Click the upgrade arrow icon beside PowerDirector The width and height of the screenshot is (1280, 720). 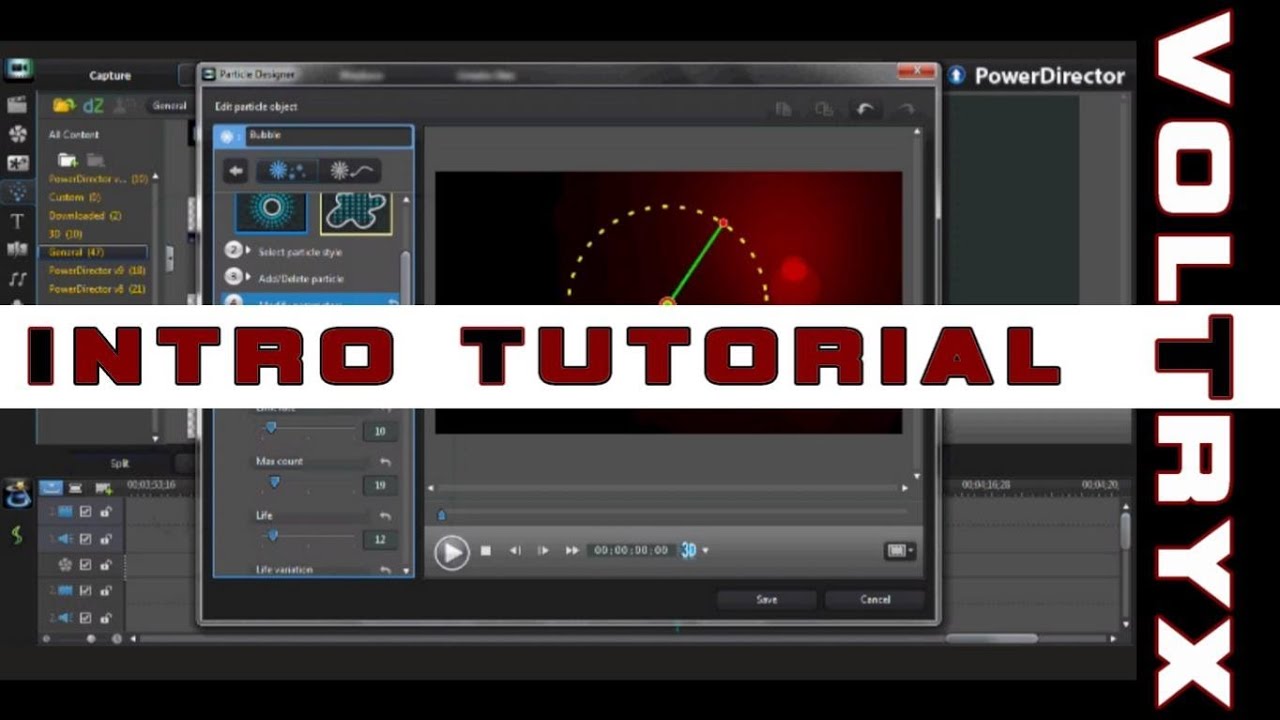[x=957, y=75]
